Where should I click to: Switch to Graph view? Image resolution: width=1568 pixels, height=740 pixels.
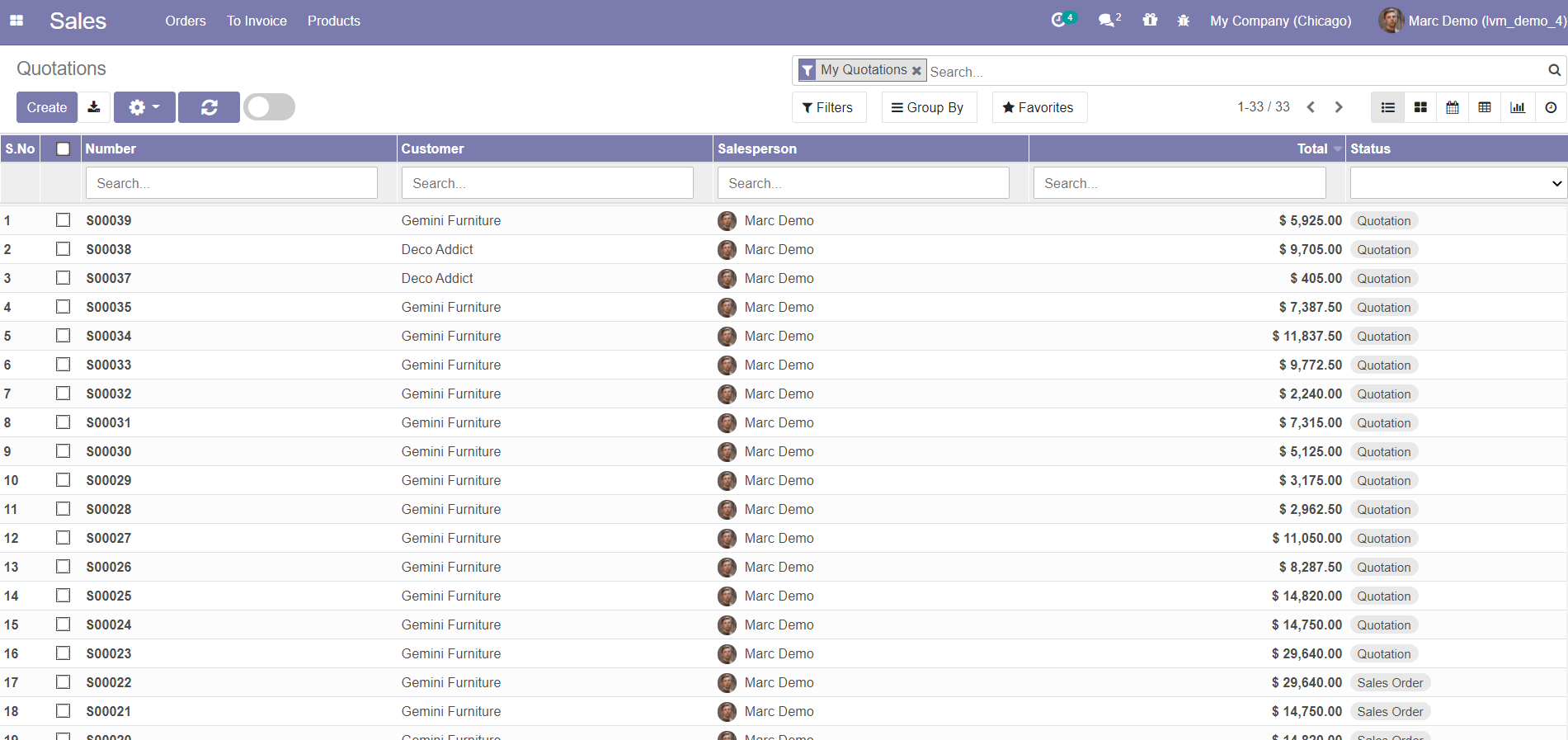pyautogui.click(x=1518, y=107)
